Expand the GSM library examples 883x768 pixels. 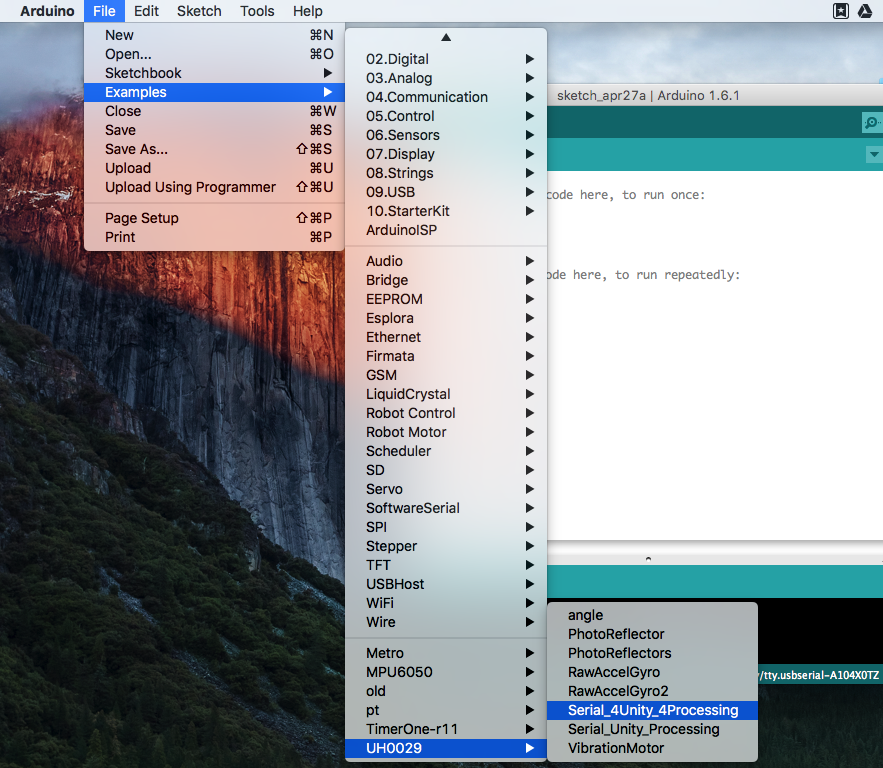click(446, 375)
